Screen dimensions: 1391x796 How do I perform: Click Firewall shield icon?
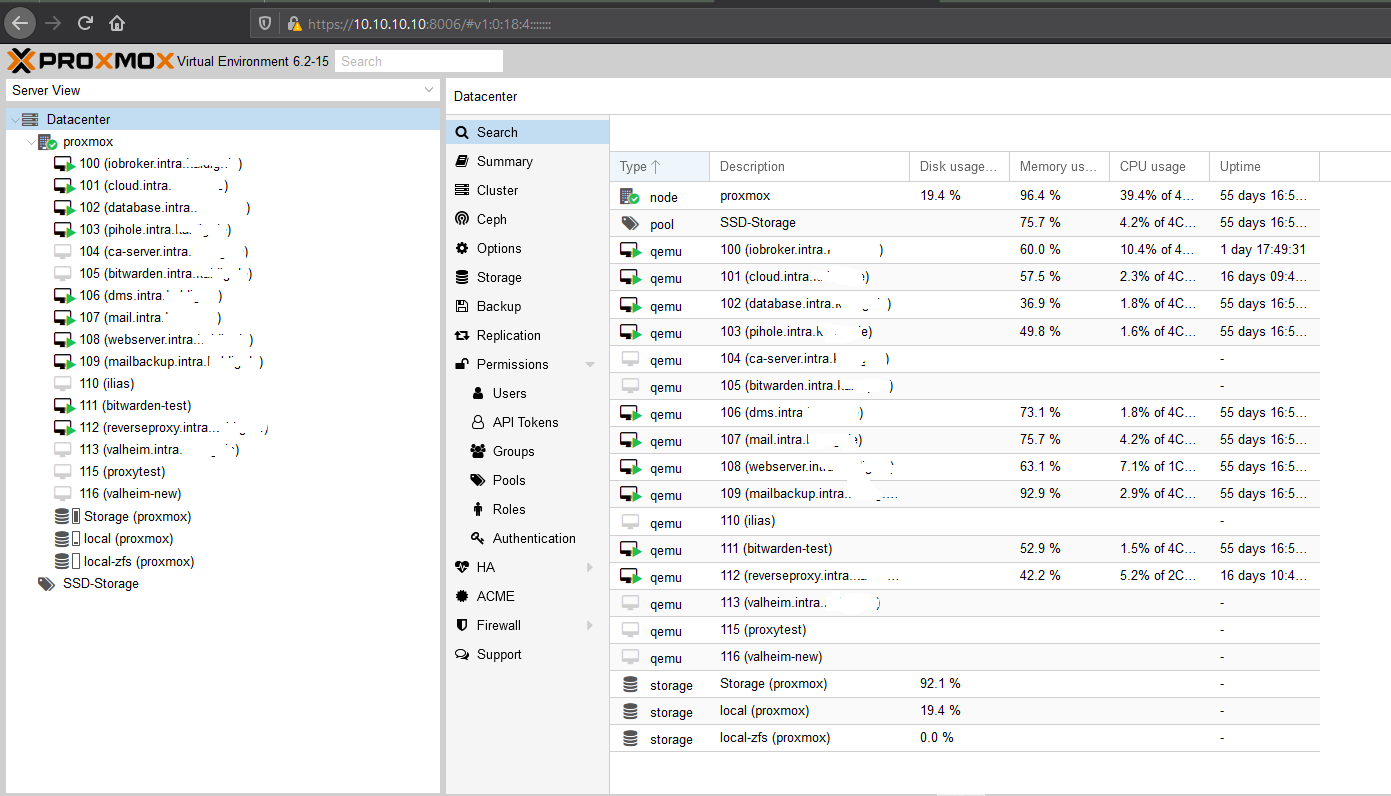pos(462,625)
